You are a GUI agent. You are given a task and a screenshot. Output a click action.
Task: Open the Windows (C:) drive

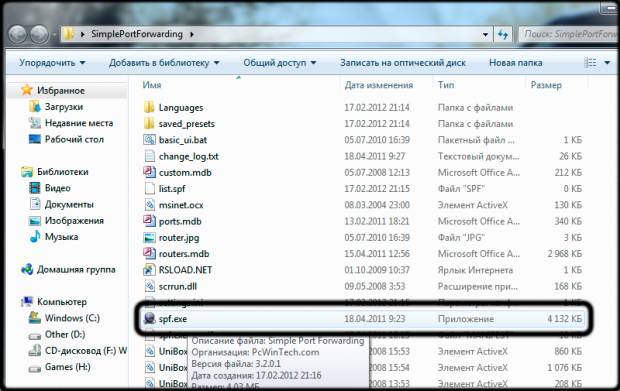72,318
